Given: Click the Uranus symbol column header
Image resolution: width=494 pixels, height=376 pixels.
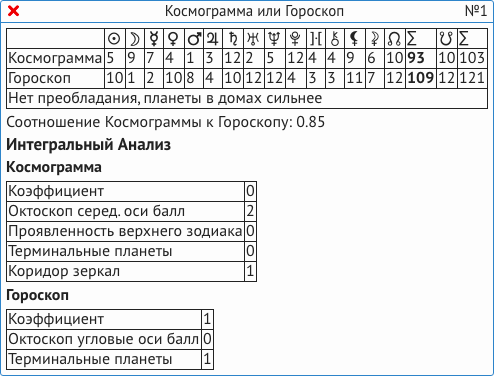Looking at the screenshot, I should point(253,39).
